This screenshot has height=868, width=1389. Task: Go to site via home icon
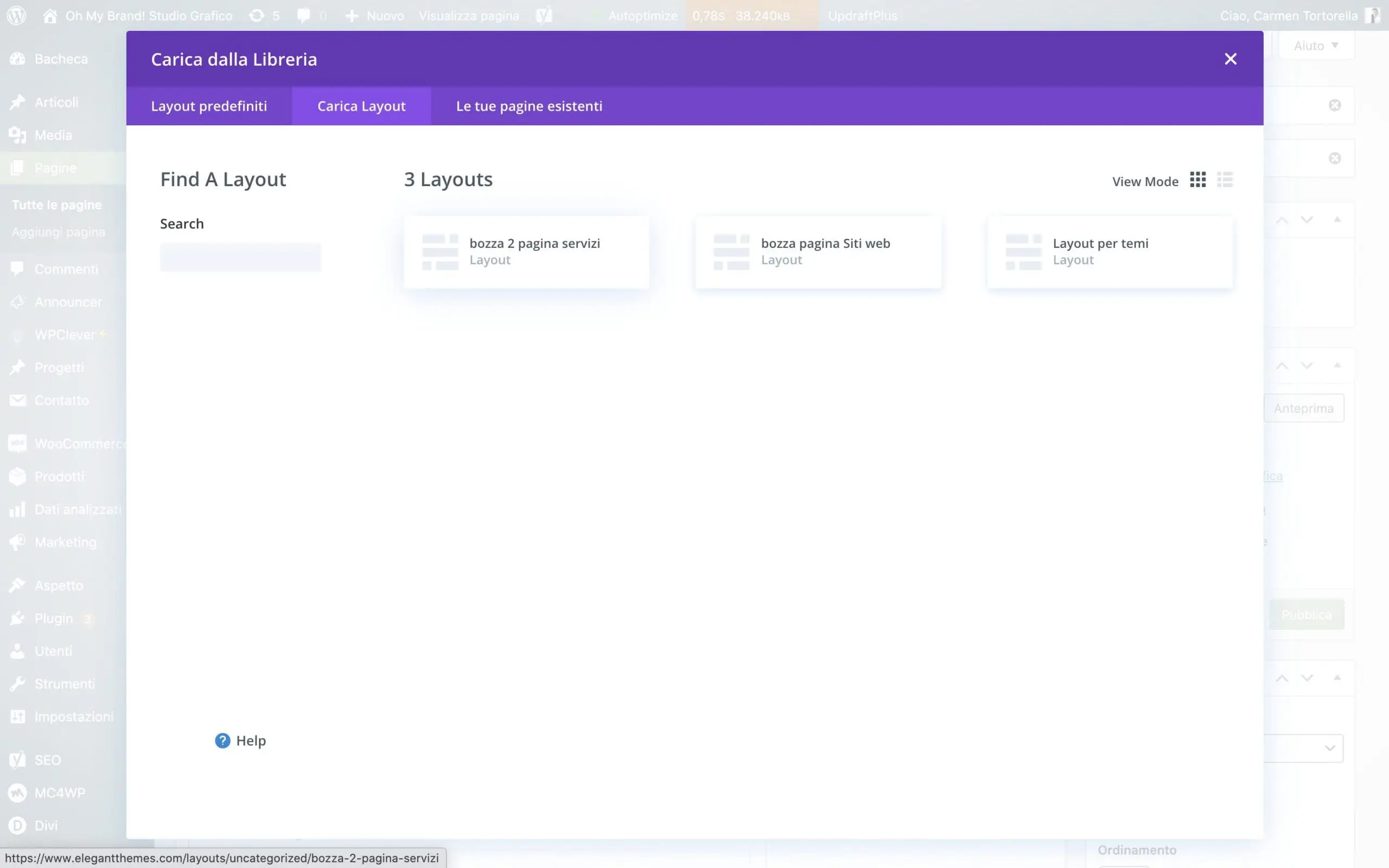tap(50, 16)
